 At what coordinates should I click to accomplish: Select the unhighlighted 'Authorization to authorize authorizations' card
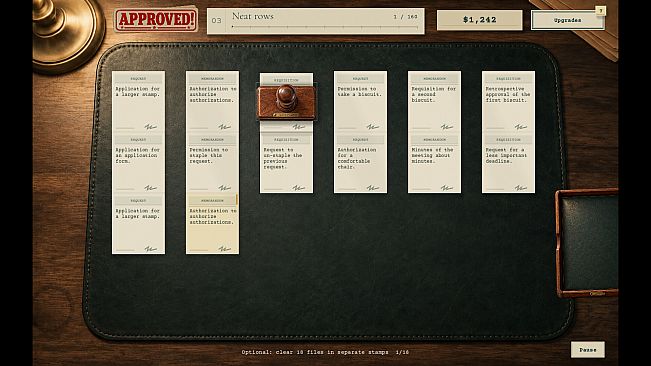point(212,101)
